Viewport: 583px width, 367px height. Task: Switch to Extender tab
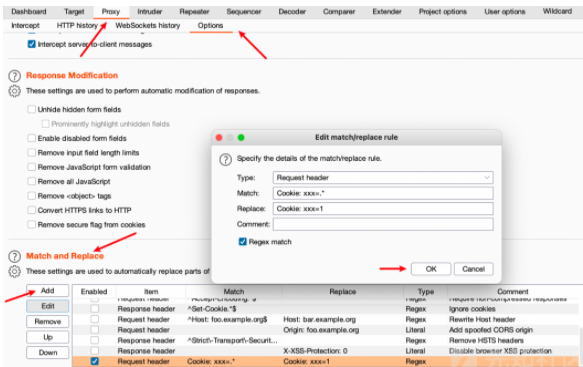(x=387, y=12)
